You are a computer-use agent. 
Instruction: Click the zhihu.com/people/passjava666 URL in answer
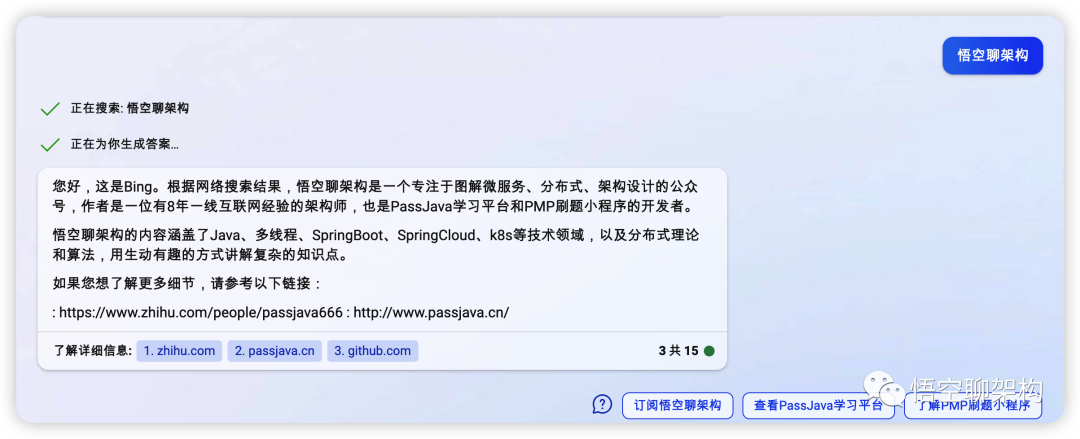tap(200, 312)
